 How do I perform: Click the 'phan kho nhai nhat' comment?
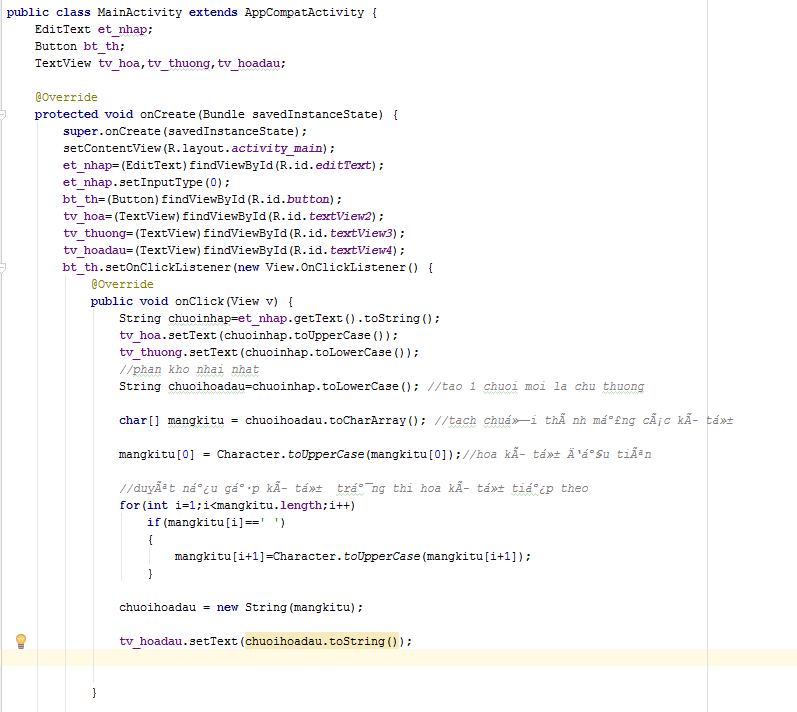[x=188, y=369]
